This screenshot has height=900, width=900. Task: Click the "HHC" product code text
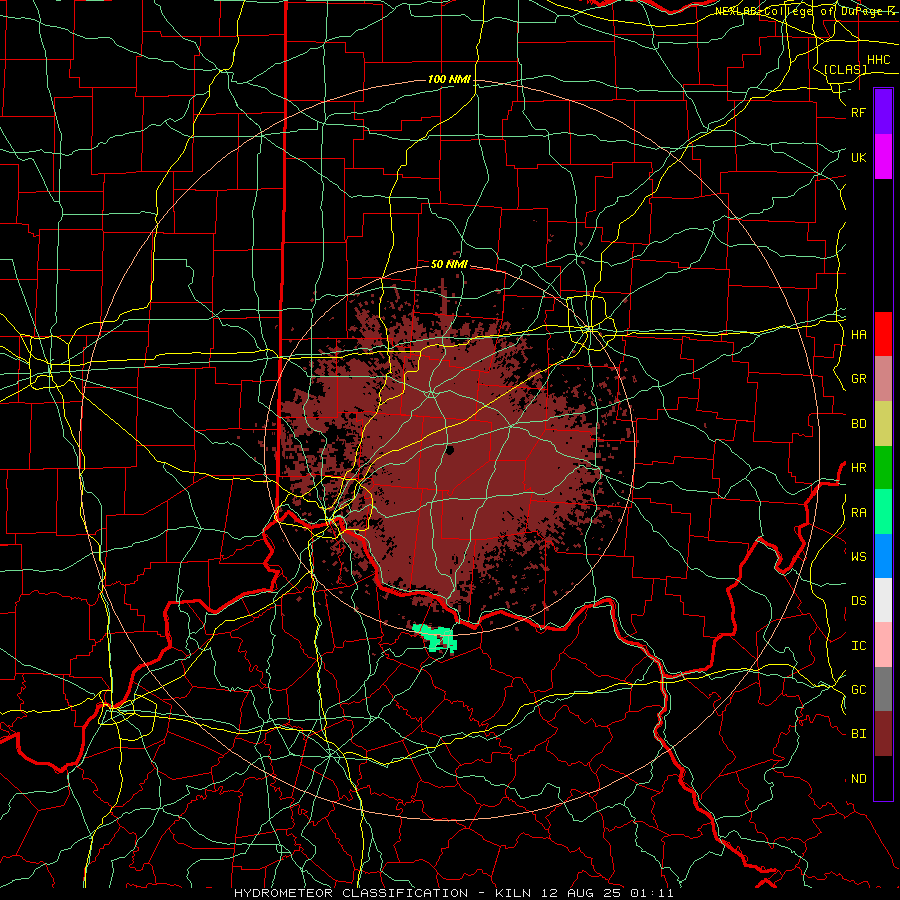(878, 60)
